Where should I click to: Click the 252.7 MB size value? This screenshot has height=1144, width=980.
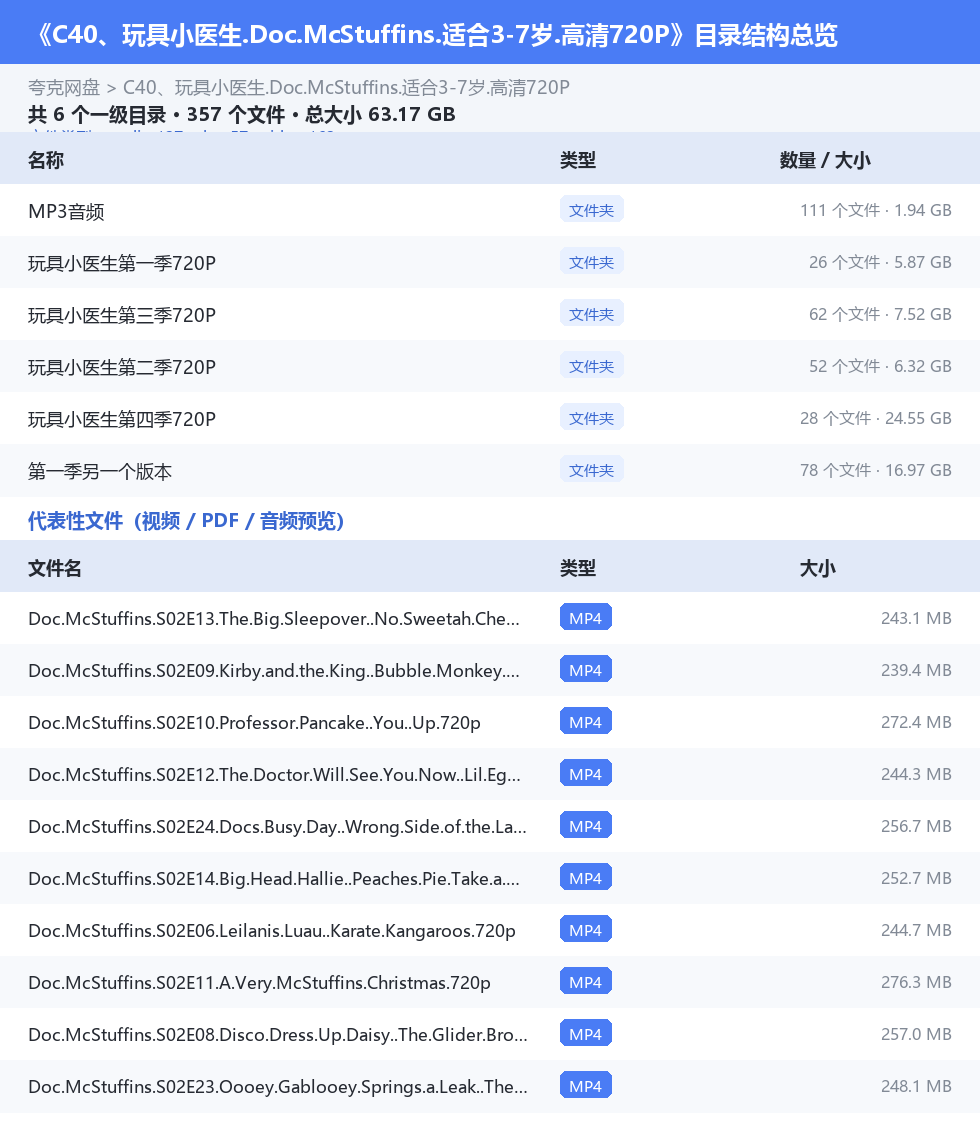[916, 878]
